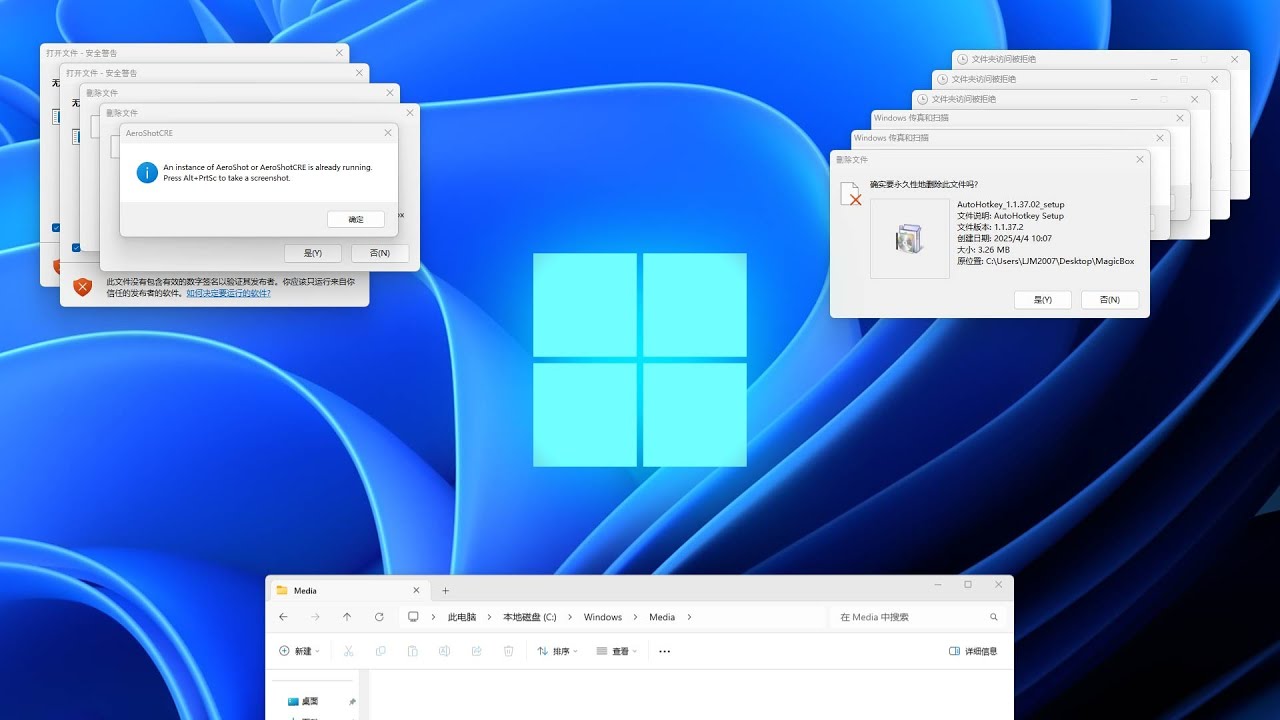
Task: Click 确定 in the AeroShotCRE dialog
Action: coord(356,219)
